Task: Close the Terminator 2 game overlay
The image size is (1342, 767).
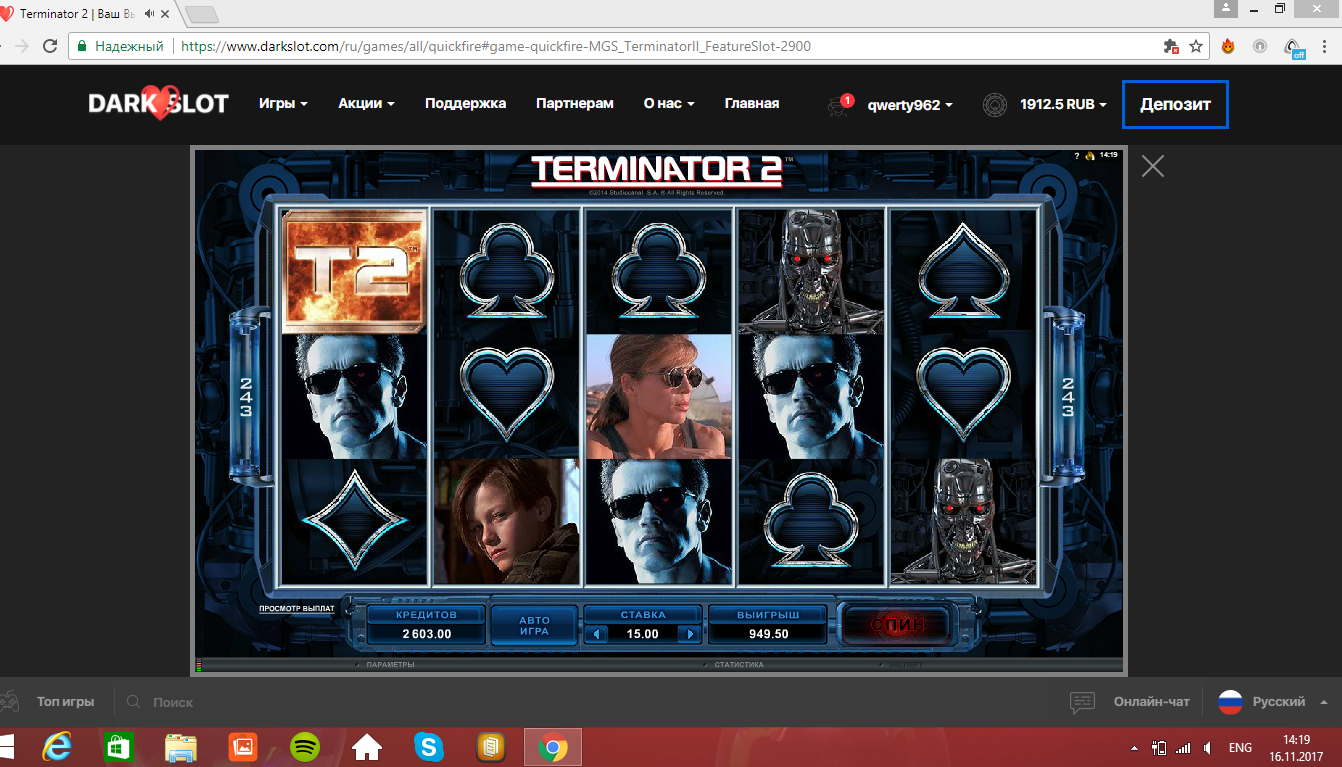Action: (1153, 166)
